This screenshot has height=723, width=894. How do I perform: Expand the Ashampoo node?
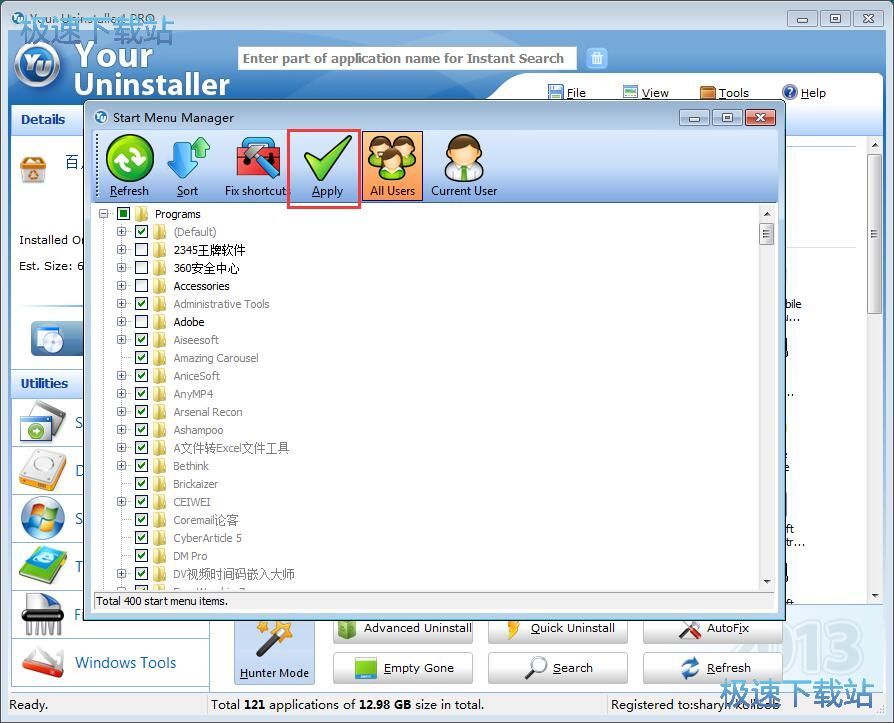121,429
